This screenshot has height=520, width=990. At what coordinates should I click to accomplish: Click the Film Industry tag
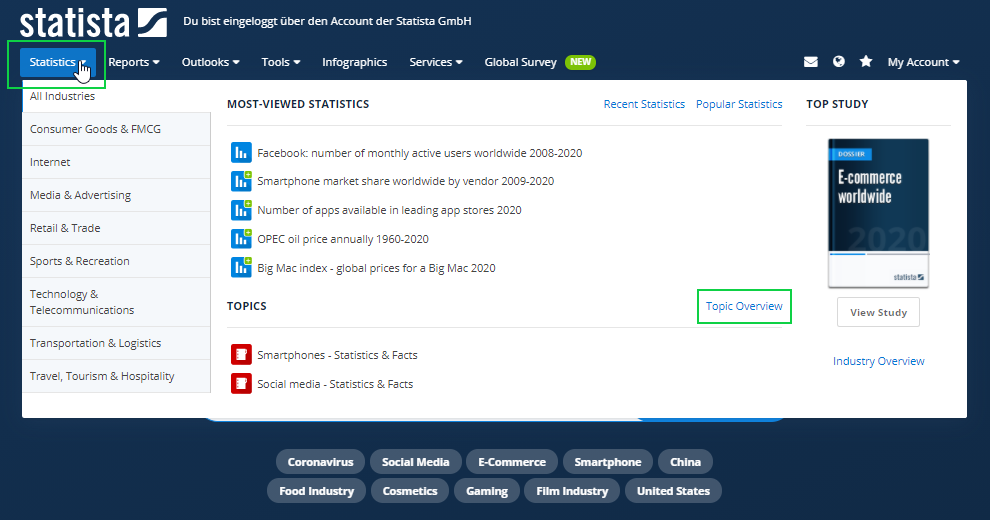[572, 491]
